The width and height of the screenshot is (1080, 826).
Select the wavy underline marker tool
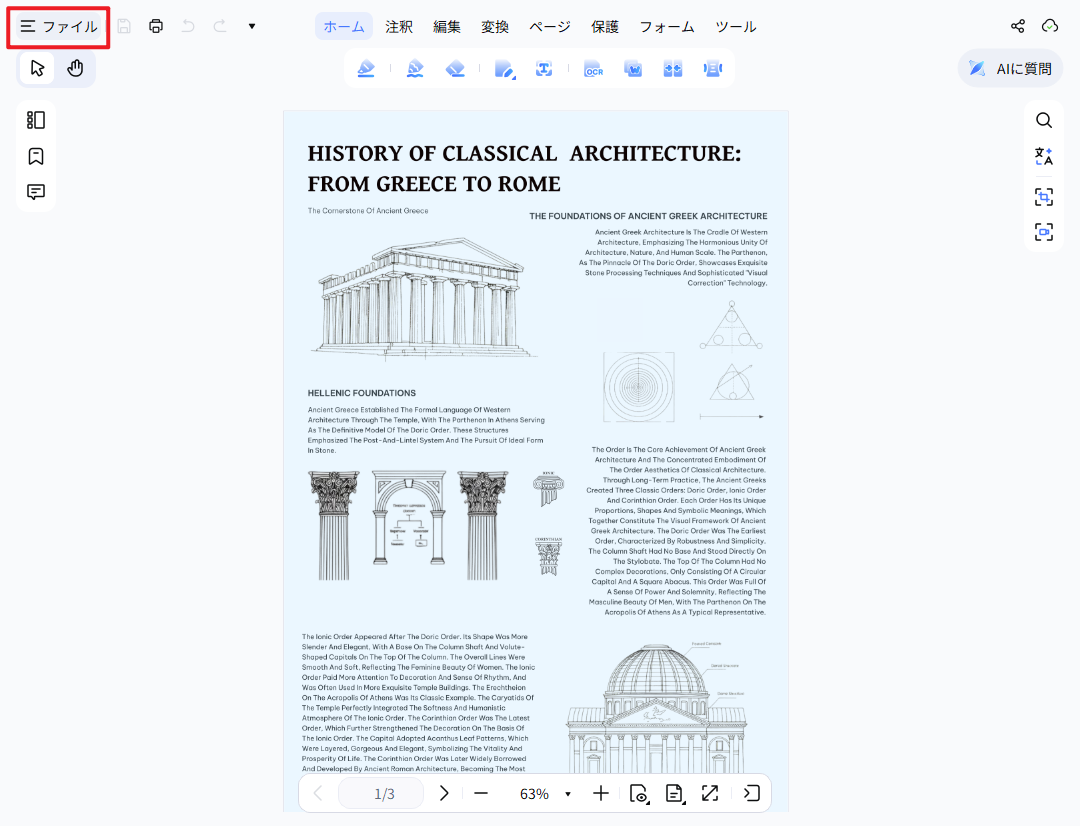point(415,68)
